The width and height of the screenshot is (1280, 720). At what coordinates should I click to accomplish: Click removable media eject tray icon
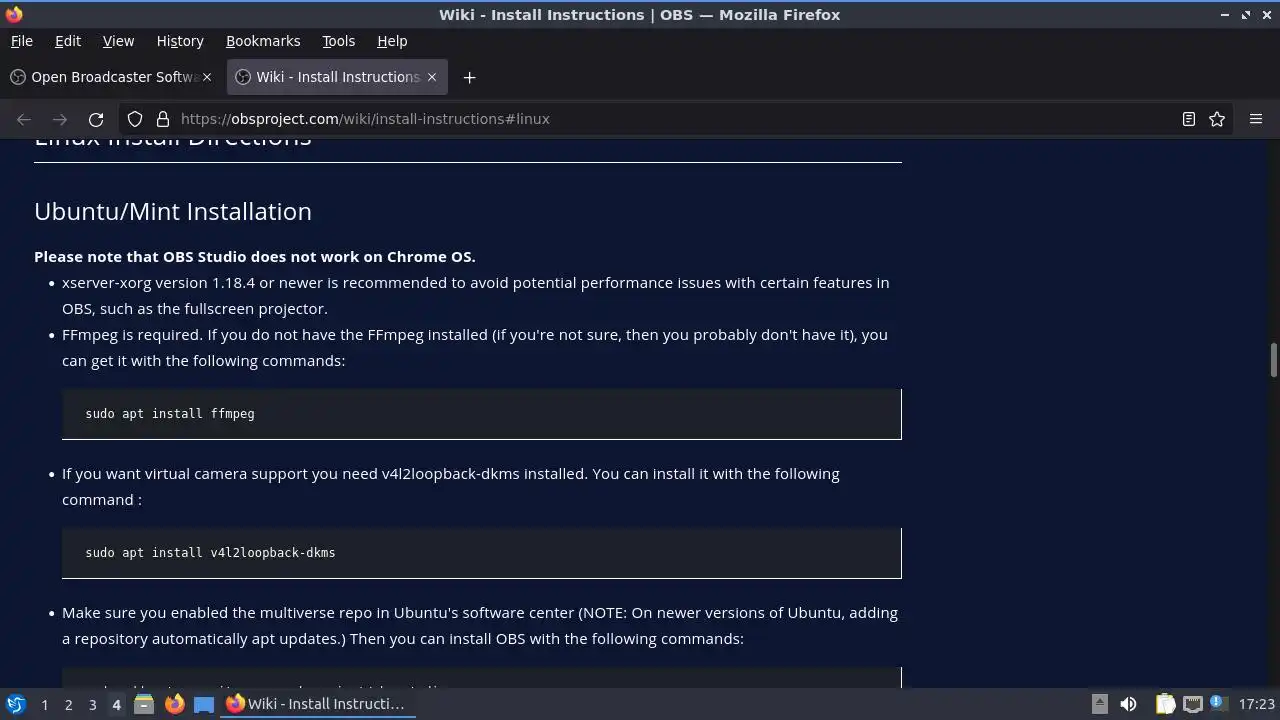click(x=1099, y=704)
